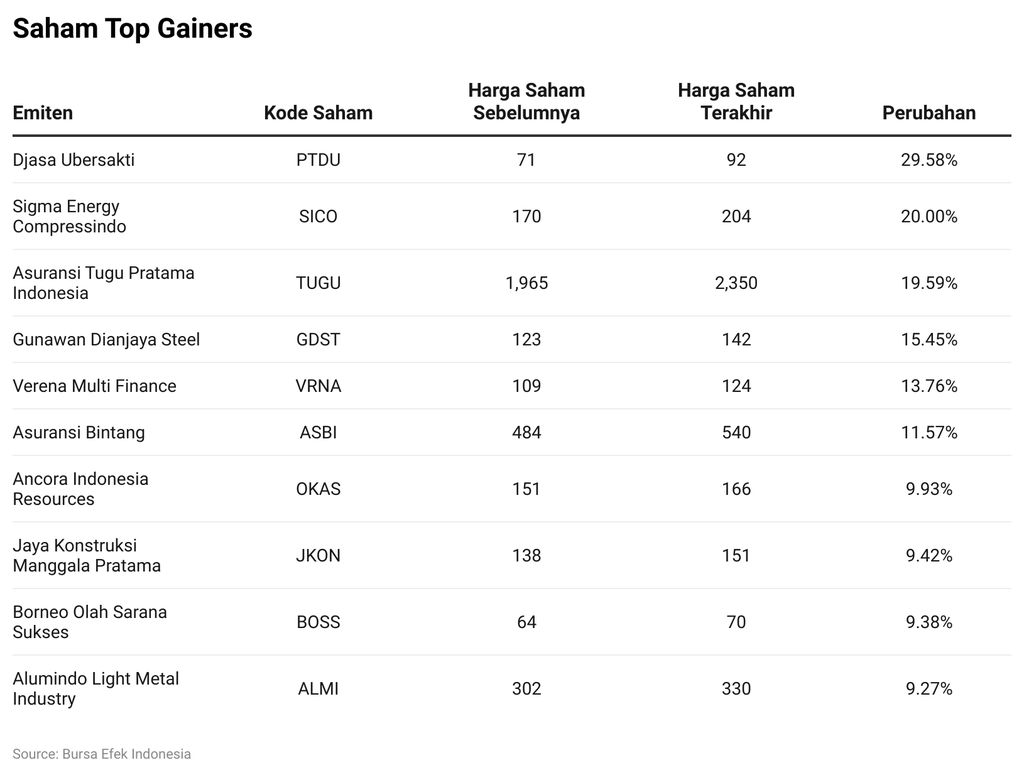
Task: Select Asuransi Tugu Pratama Indonesia cell
Action: point(103,283)
